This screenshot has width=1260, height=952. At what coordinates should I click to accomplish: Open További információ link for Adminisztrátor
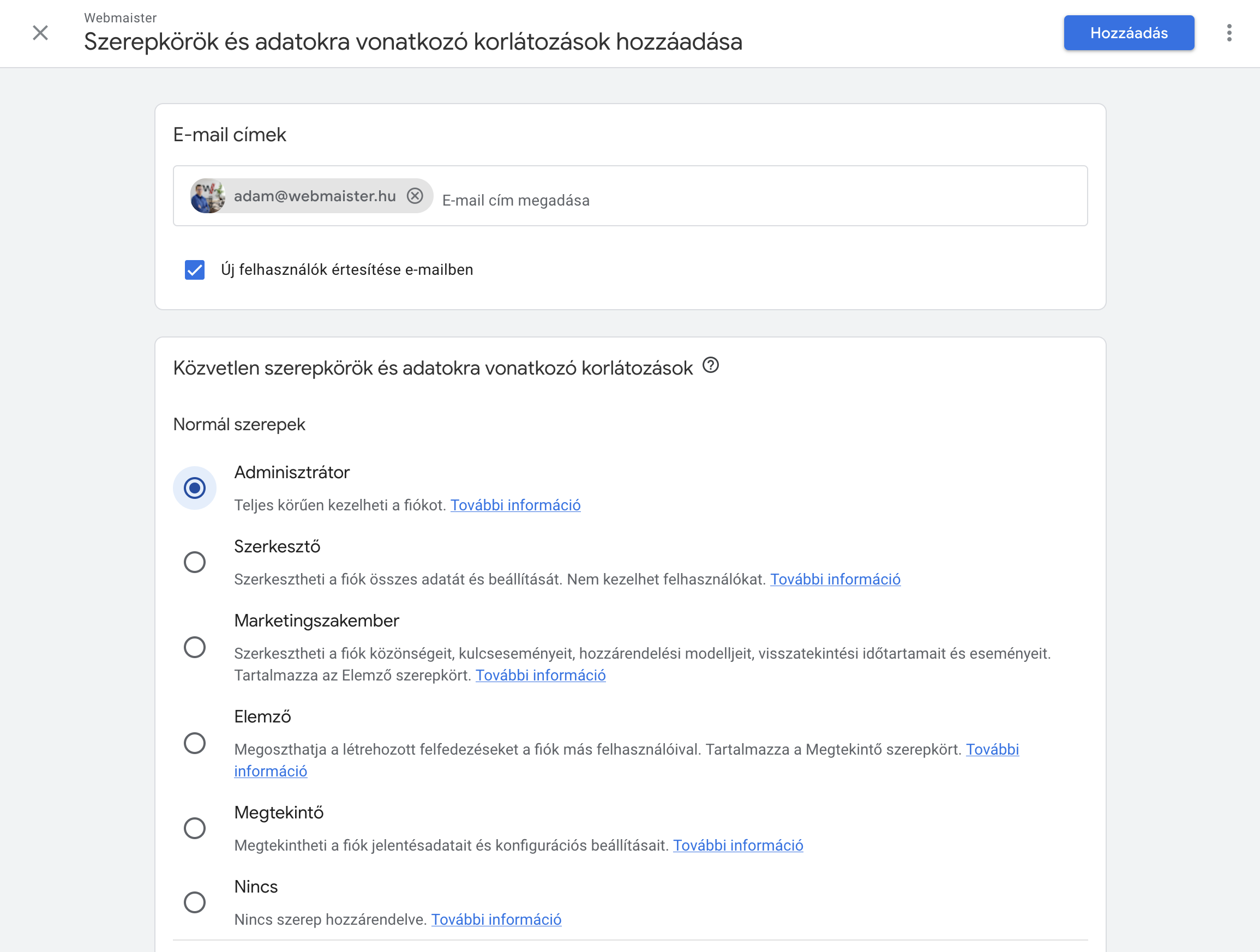[x=515, y=505]
